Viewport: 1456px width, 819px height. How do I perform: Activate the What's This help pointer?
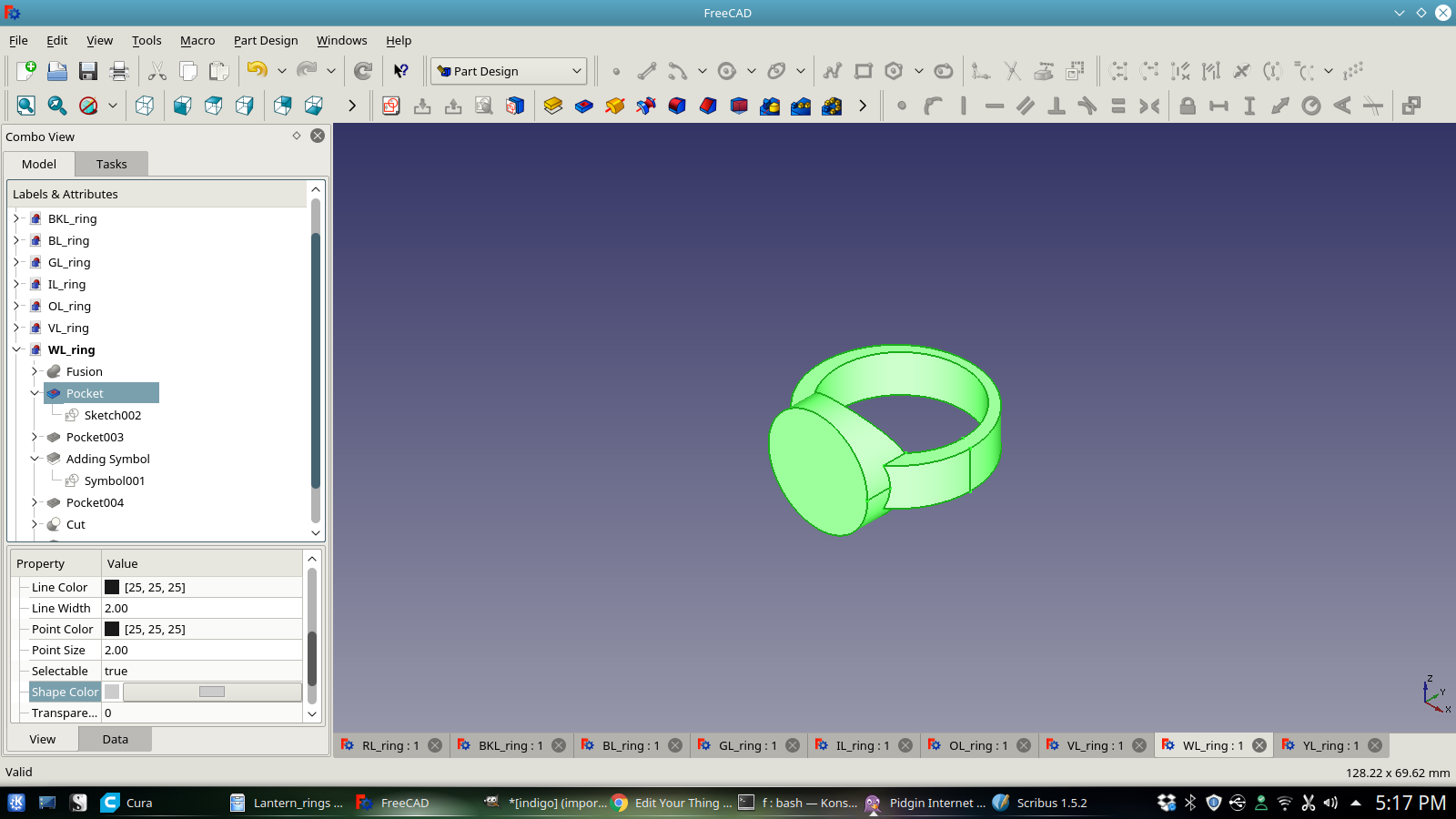pos(401,71)
